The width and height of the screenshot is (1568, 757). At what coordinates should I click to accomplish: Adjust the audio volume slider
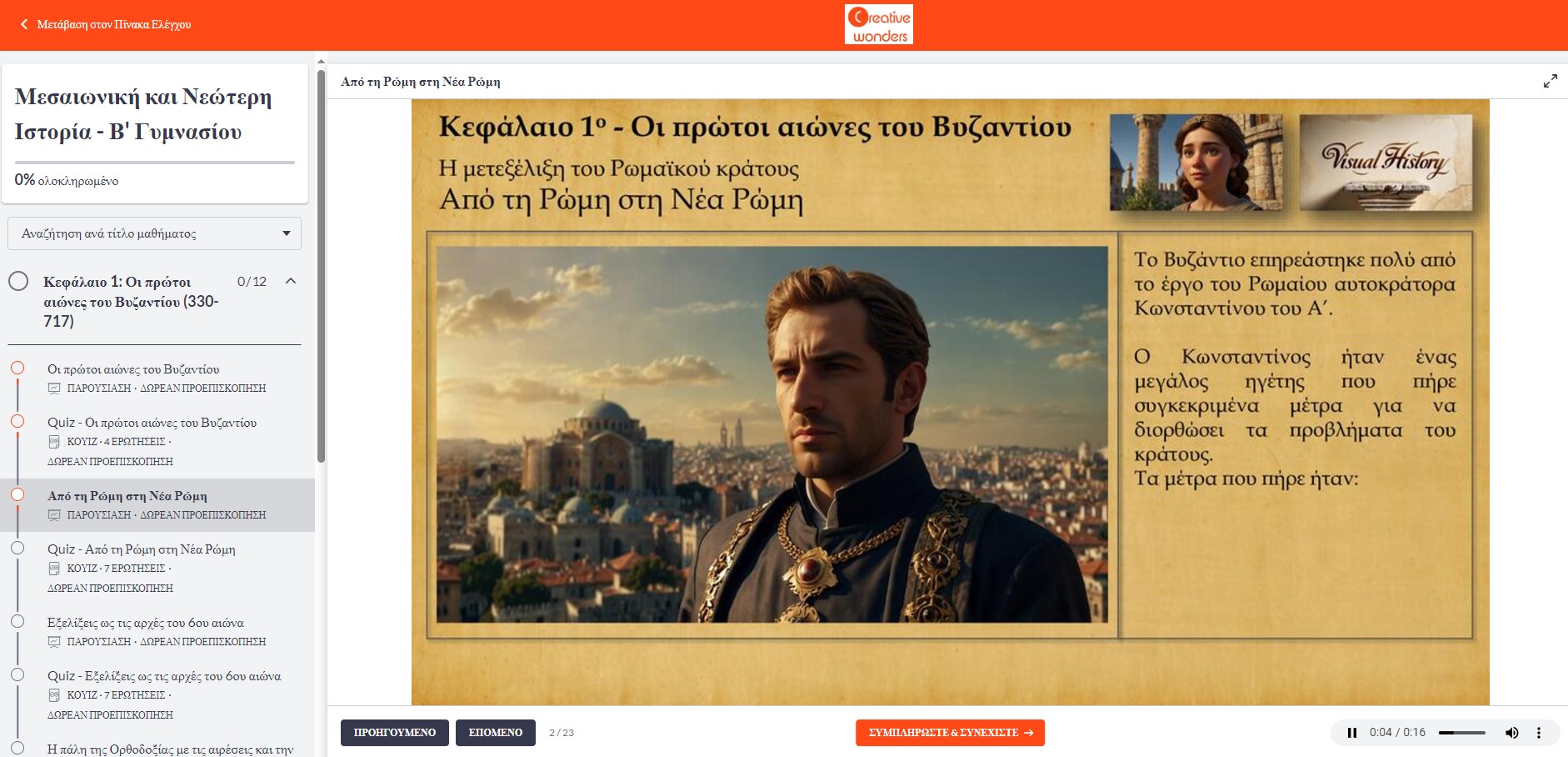(1462, 733)
